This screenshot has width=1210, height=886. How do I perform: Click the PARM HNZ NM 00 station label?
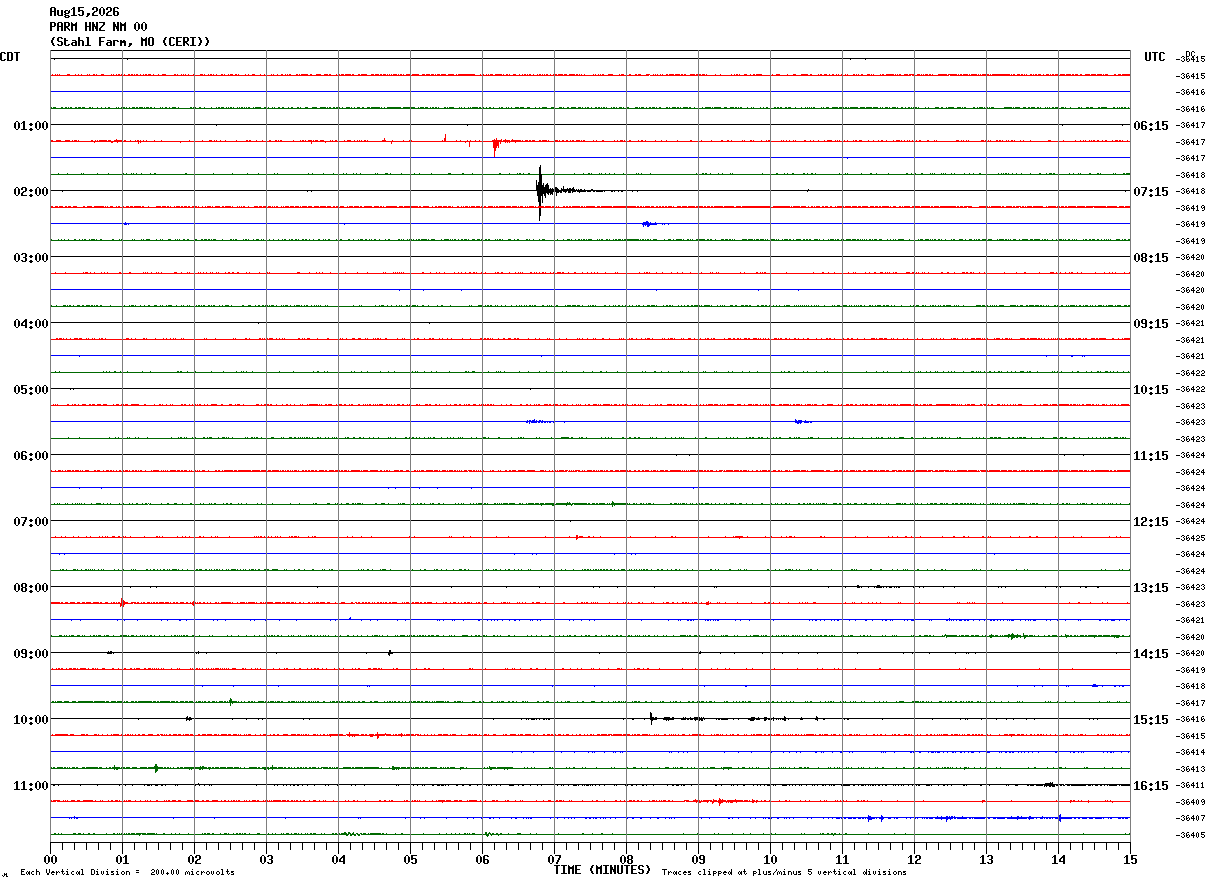pyautogui.click(x=98, y=27)
